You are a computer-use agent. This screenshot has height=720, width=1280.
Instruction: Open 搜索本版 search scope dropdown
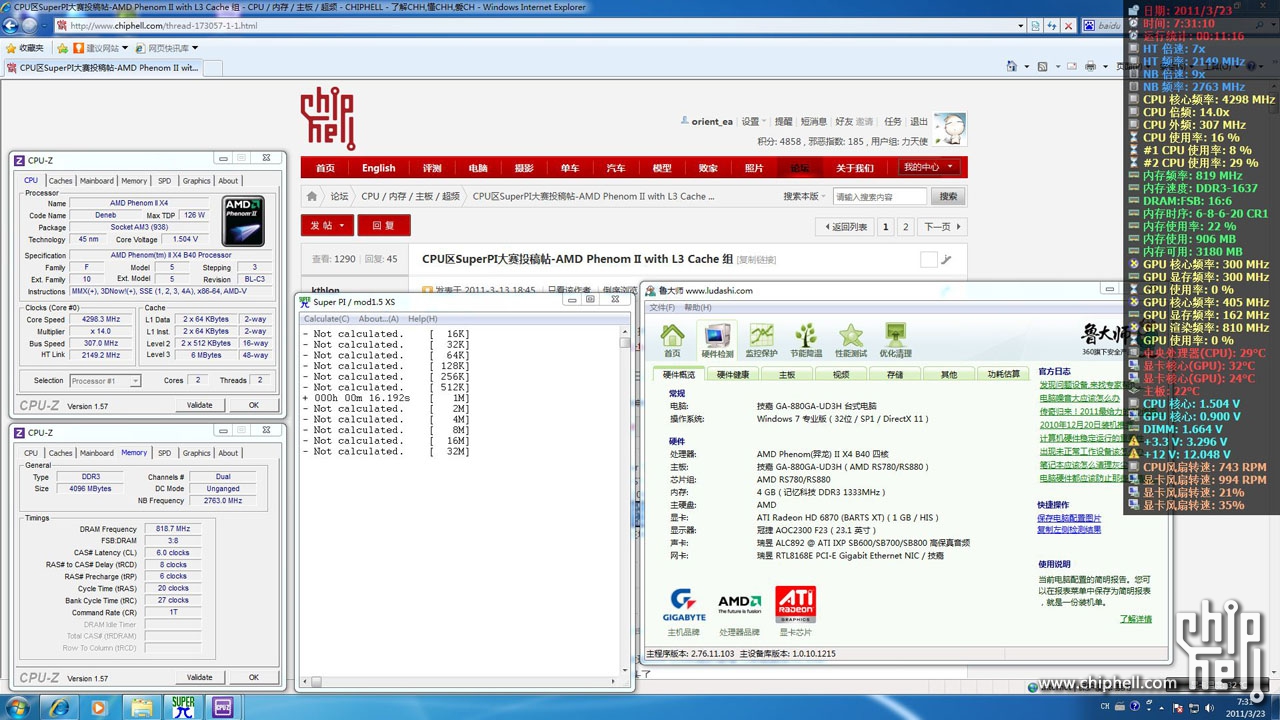coord(802,196)
